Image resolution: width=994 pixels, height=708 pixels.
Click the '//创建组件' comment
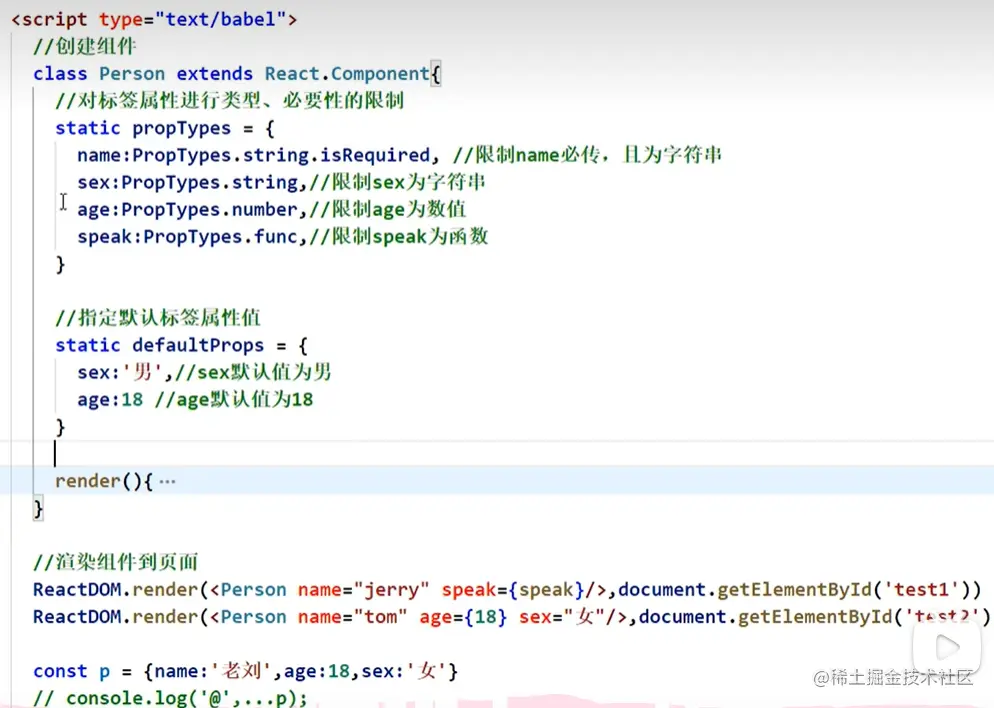pos(84,47)
